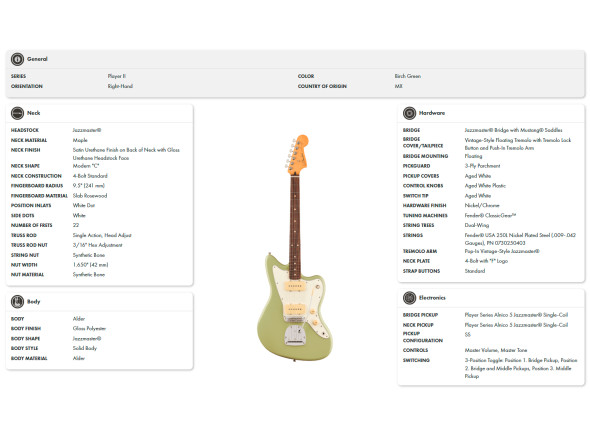Click the NUT MATERIAL label
This screenshot has width=590, height=434.
pyautogui.click(x=27, y=274)
